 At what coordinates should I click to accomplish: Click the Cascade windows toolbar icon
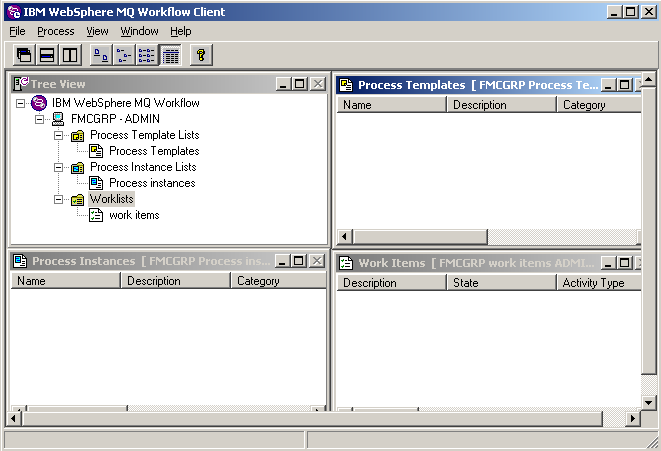[x=24, y=55]
